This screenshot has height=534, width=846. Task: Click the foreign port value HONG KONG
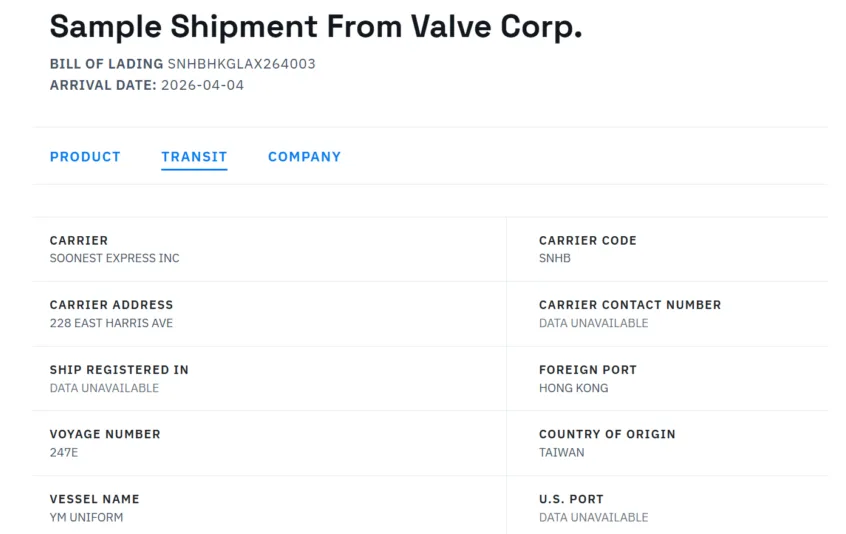click(x=573, y=388)
